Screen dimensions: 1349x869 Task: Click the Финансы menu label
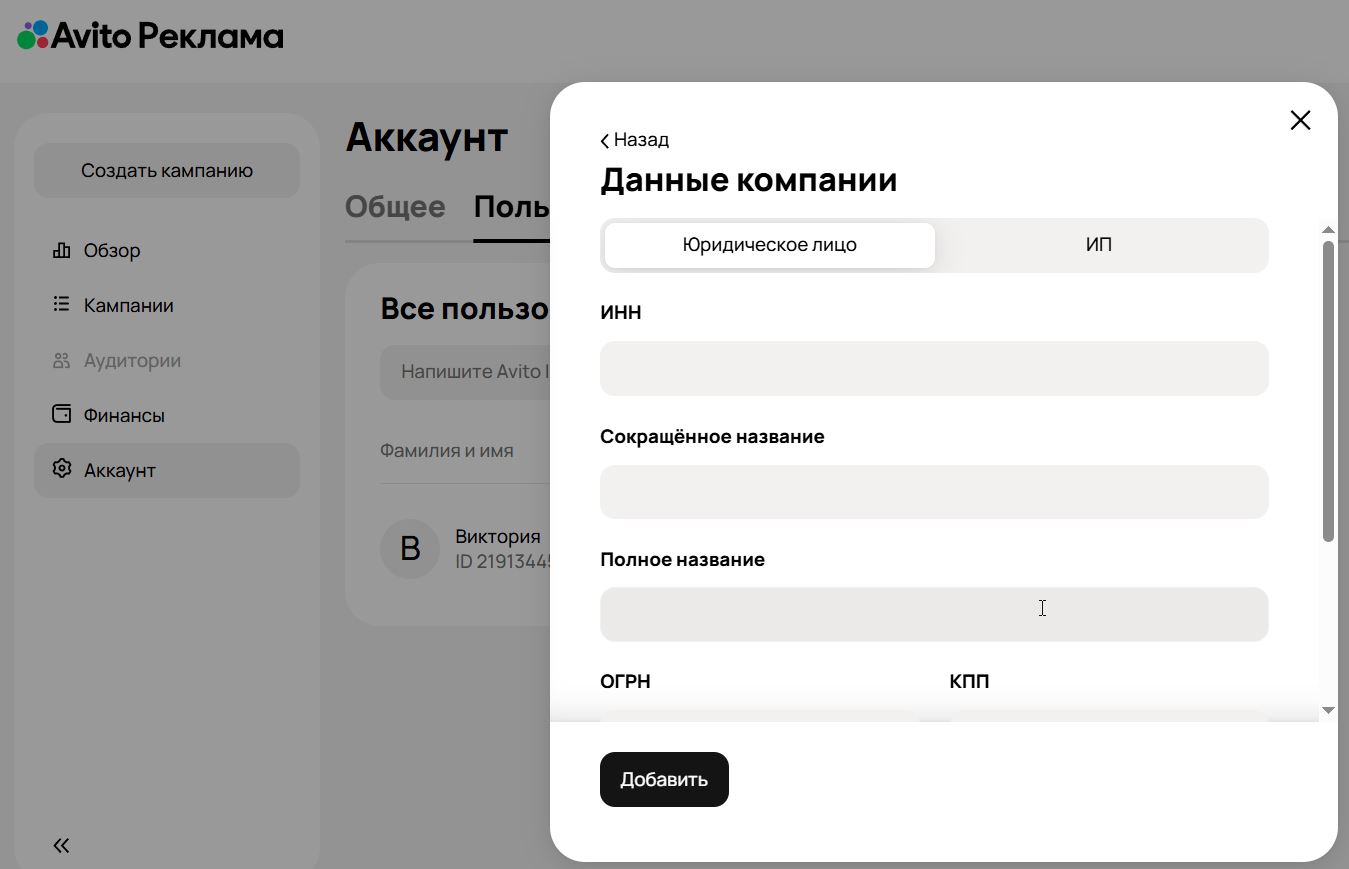(124, 416)
